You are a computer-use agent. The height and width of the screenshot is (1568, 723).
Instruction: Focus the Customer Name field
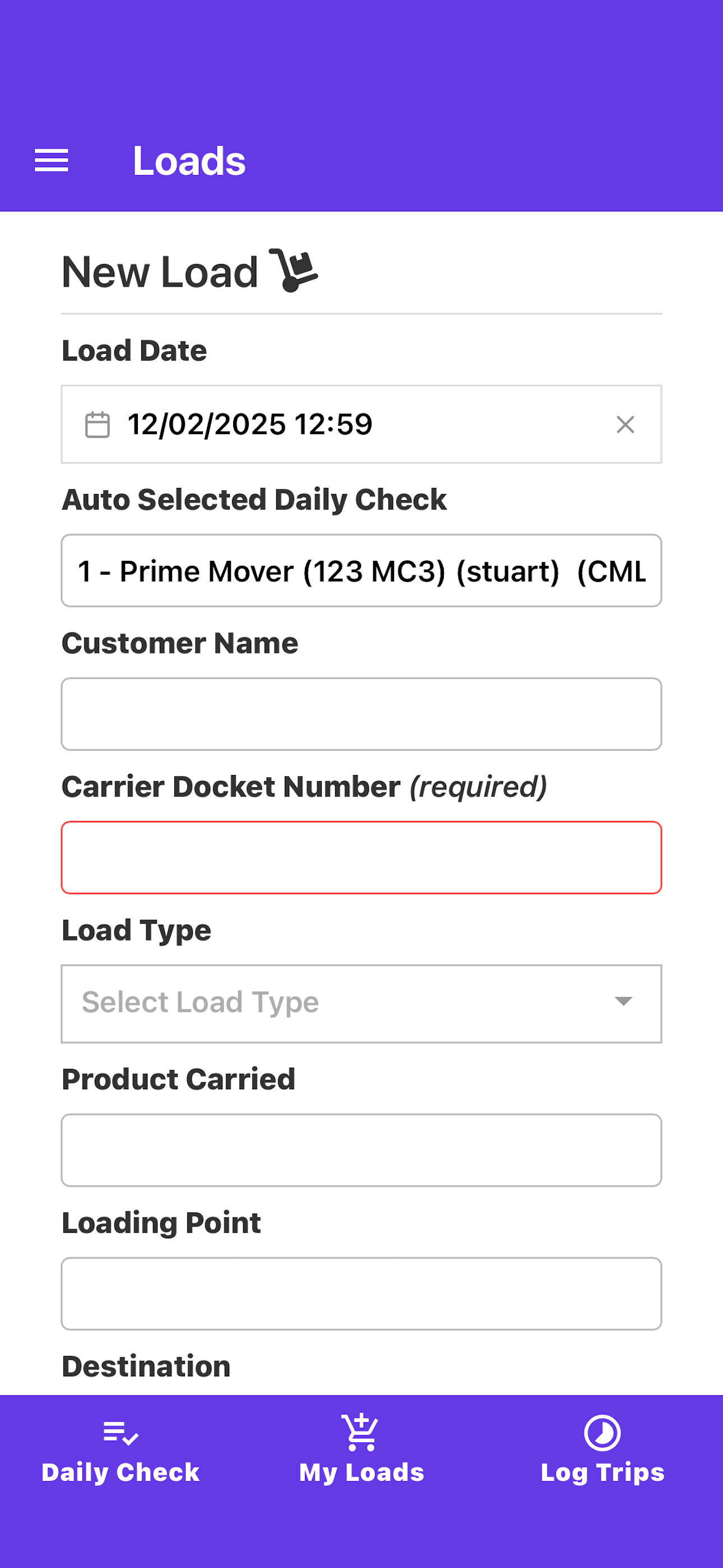pos(361,714)
